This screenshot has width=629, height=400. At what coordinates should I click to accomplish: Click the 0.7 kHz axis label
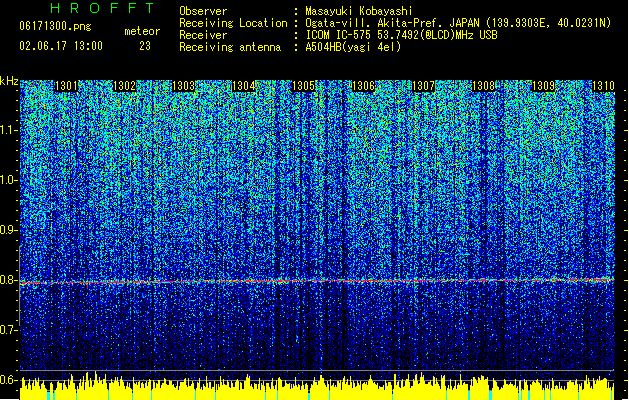point(9,330)
